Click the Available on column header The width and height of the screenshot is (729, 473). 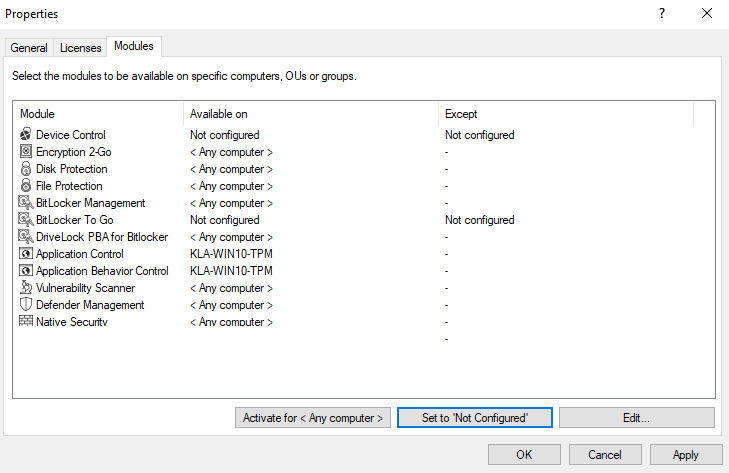(310, 114)
